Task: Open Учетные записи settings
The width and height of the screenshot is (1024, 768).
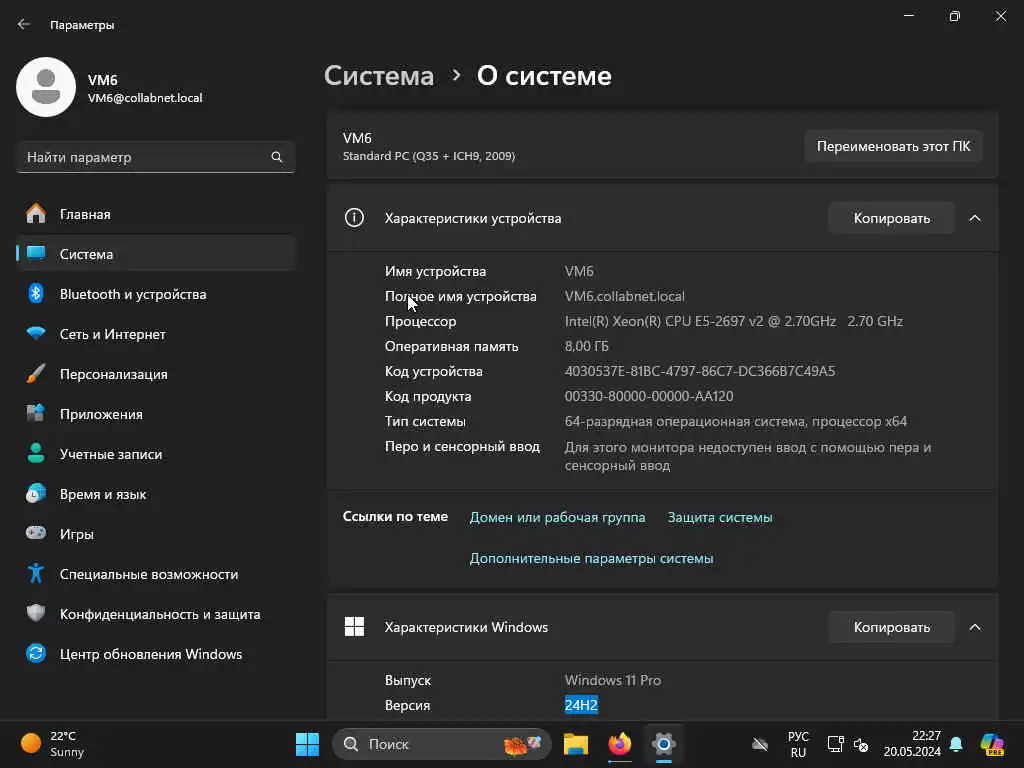Action: click(155, 454)
